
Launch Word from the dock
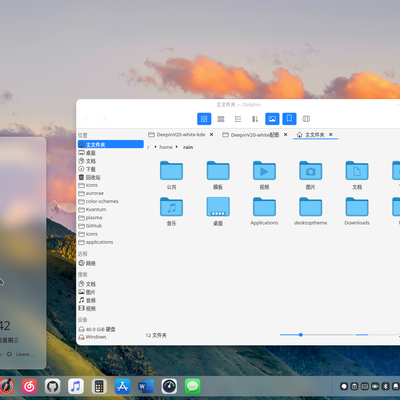click(x=146, y=387)
